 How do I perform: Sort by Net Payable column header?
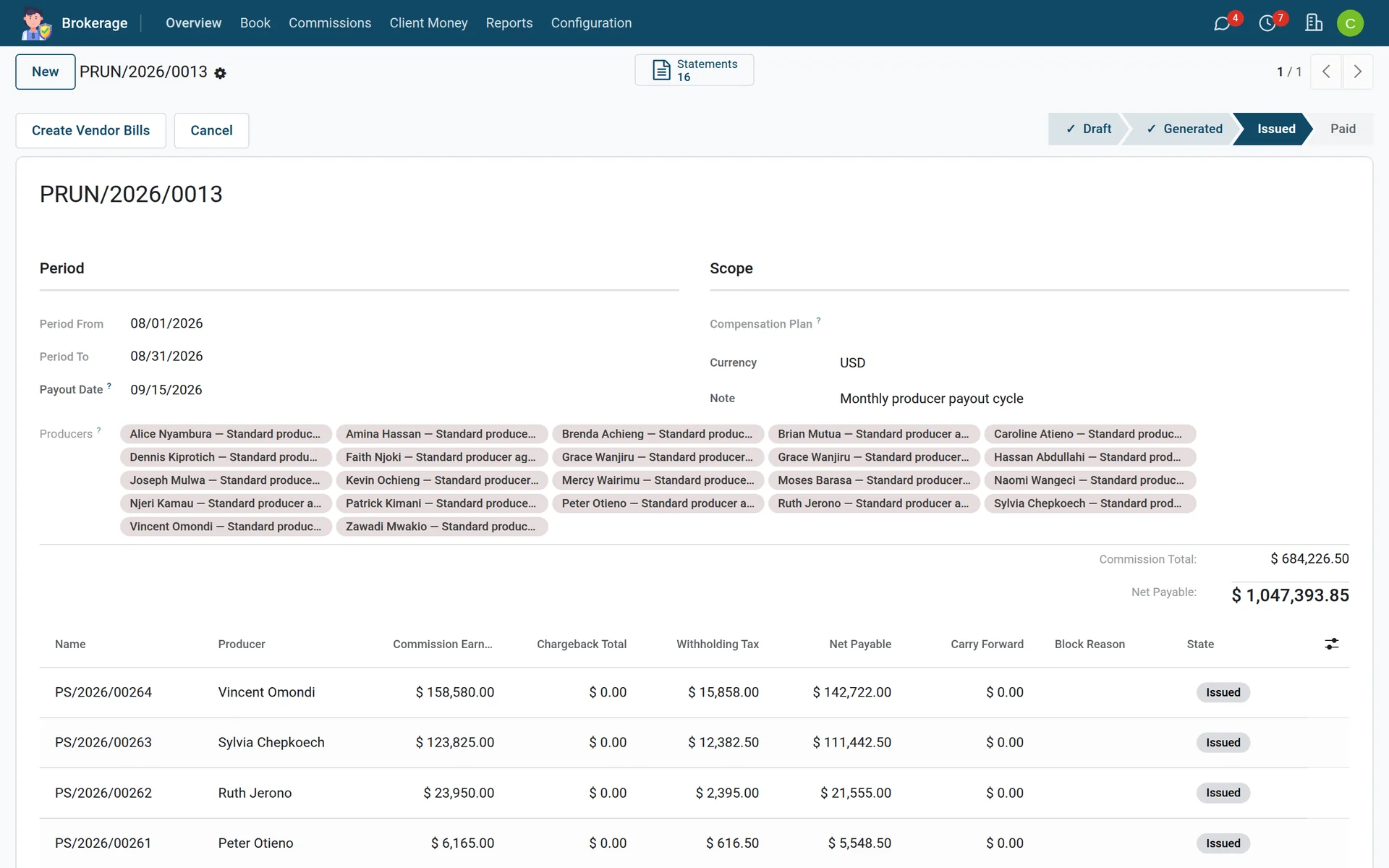[860, 644]
